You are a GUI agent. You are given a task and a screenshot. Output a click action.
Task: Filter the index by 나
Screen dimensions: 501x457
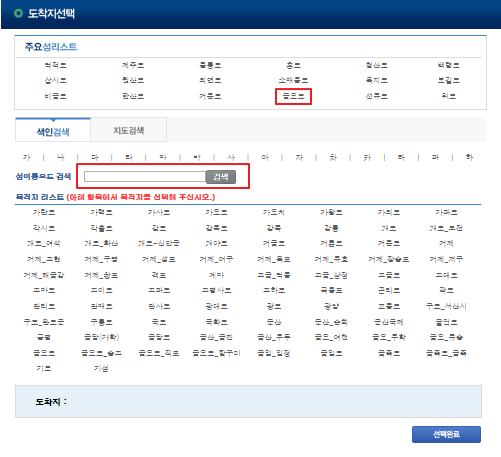pyautogui.click(x=61, y=157)
